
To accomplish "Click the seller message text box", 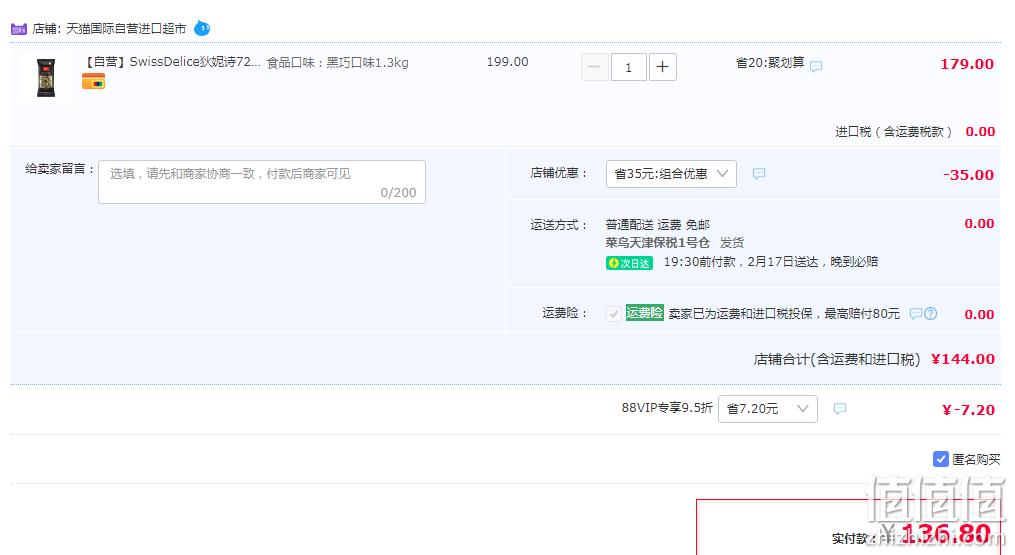I will (x=262, y=182).
